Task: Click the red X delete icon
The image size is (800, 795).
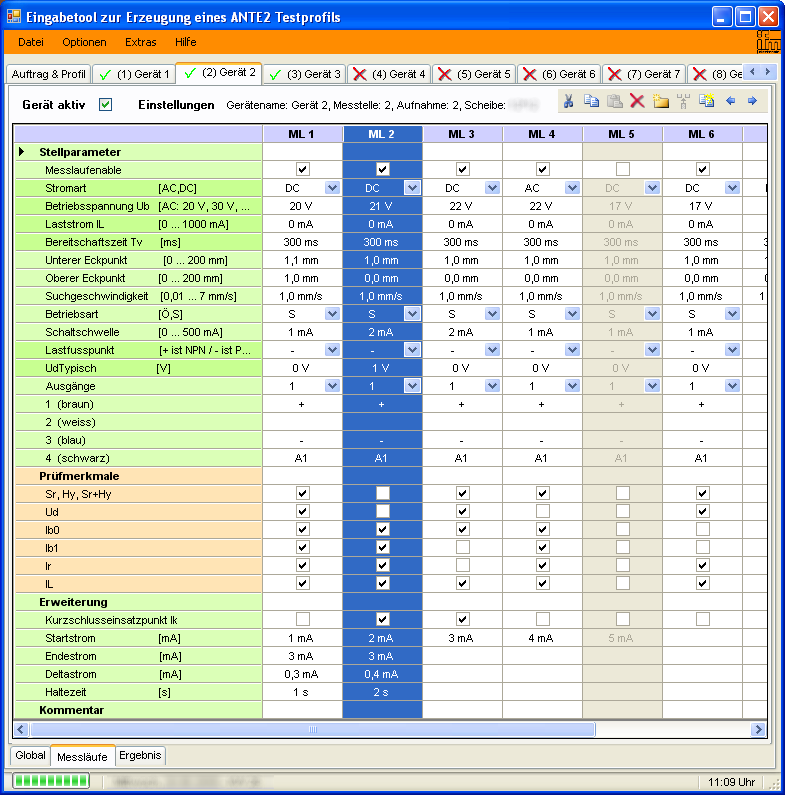Action: (x=637, y=101)
